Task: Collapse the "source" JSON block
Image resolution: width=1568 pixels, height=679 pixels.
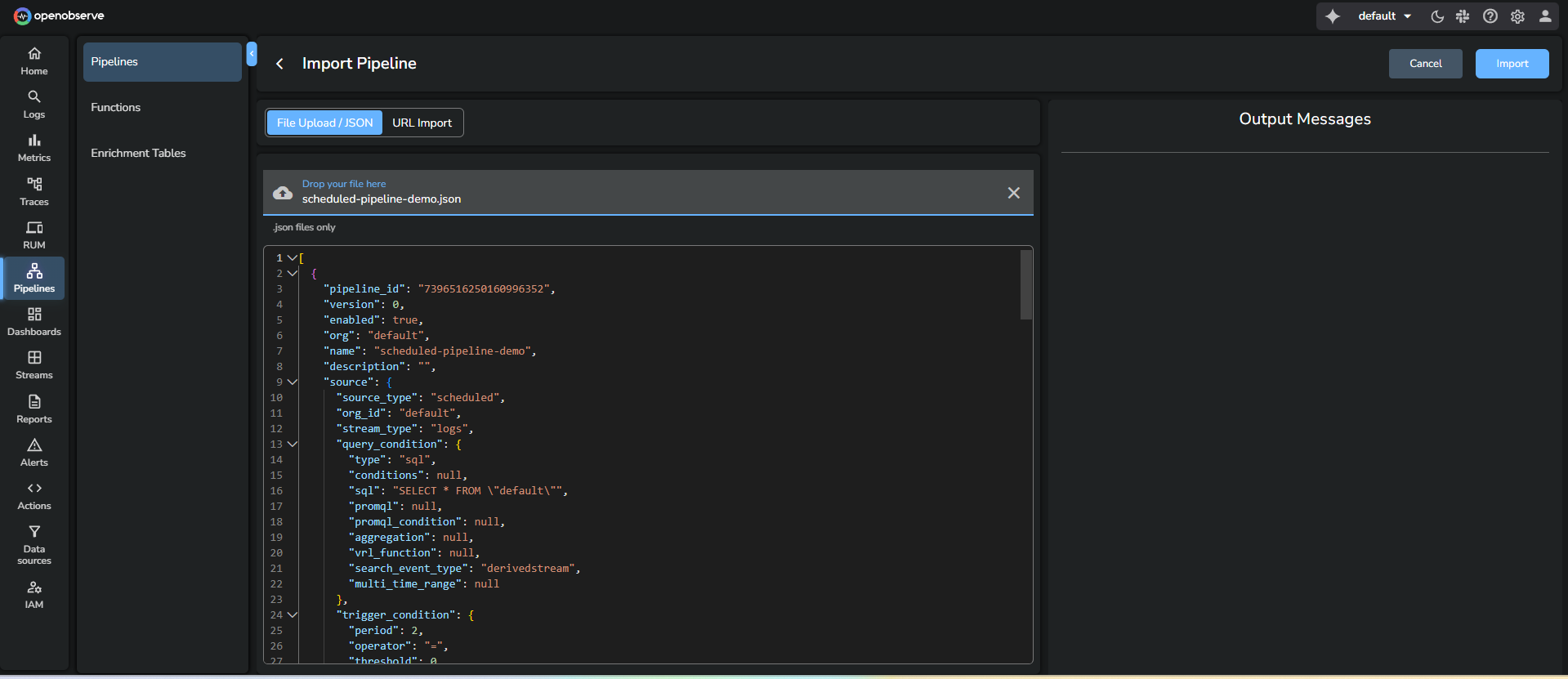Action: 293,382
